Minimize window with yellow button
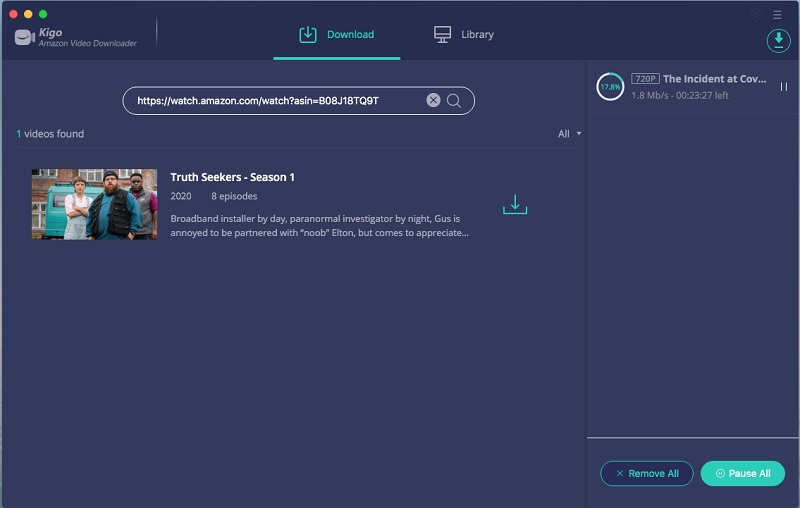The width and height of the screenshot is (800, 508). tap(28, 14)
